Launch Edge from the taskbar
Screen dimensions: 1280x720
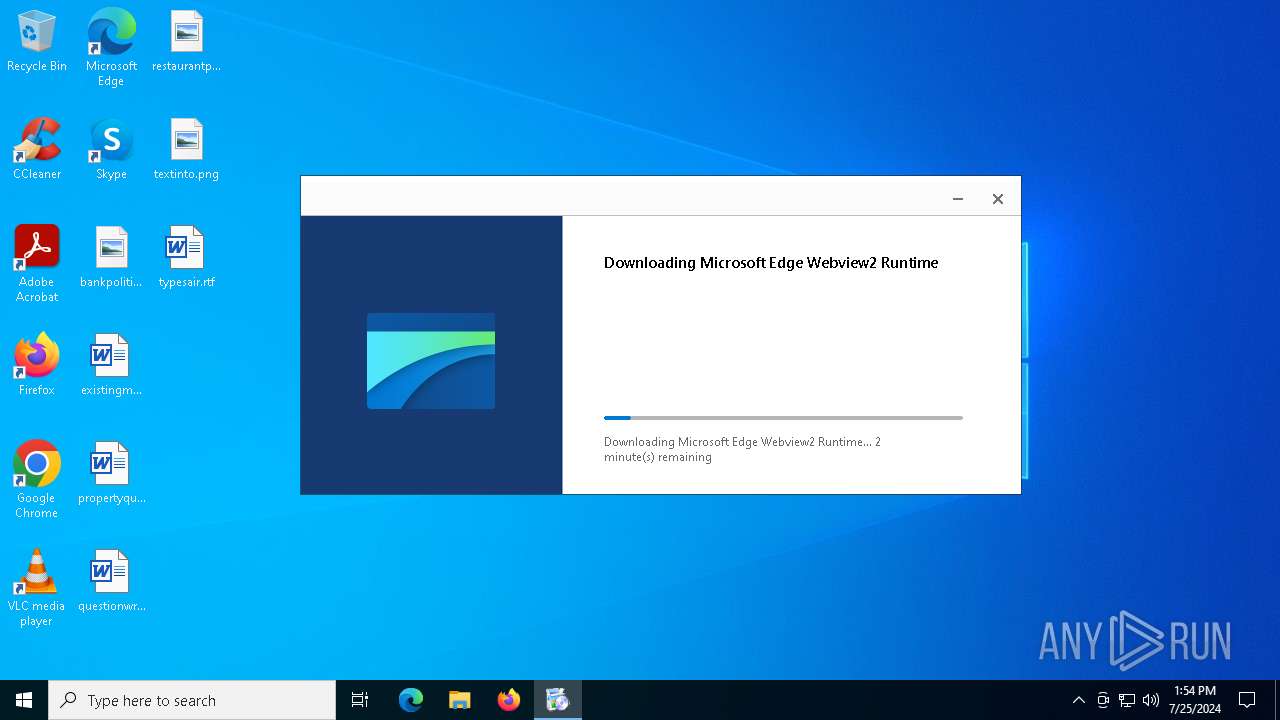pos(411,700)
